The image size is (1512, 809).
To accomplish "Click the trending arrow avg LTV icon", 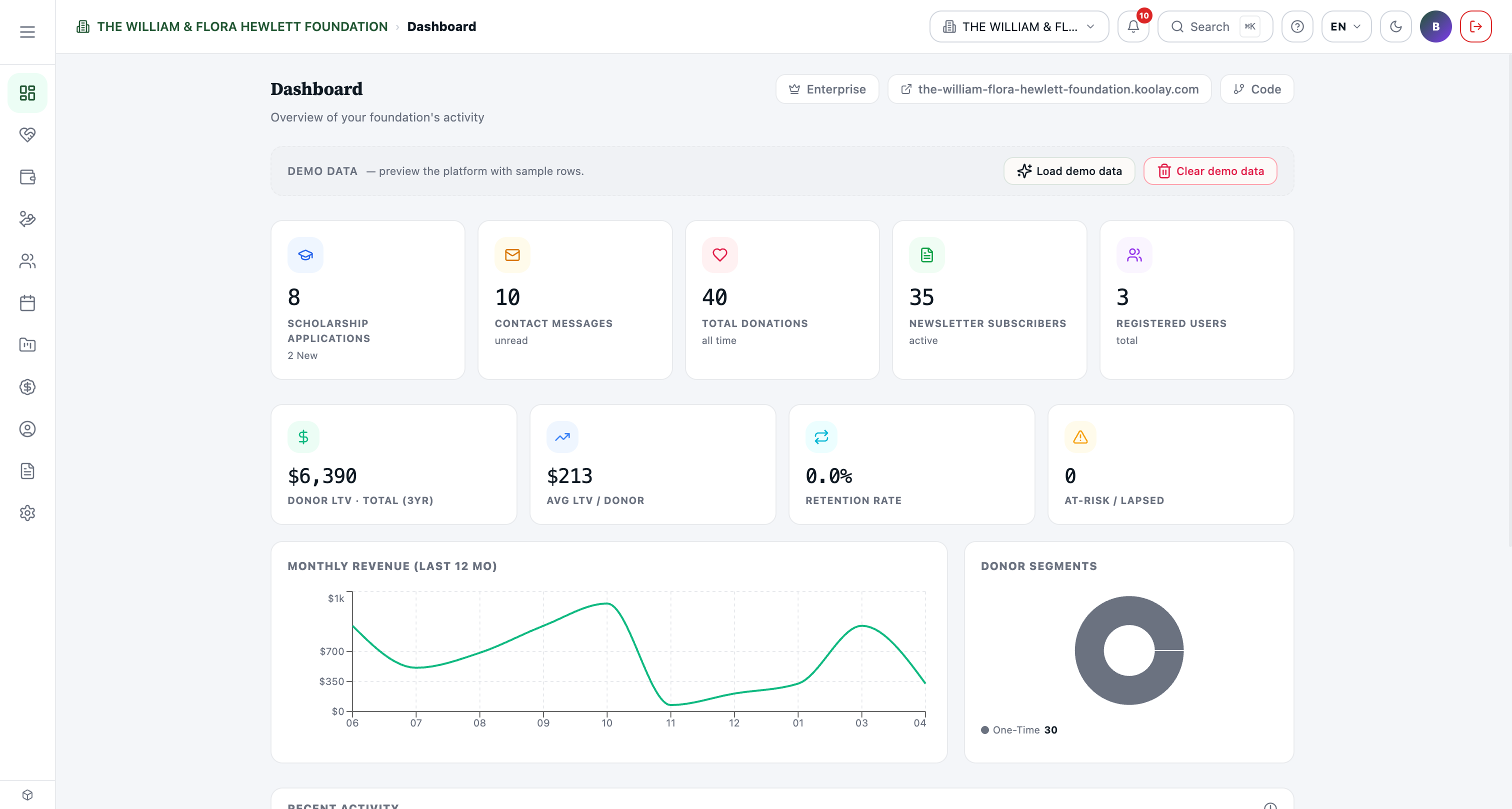I will pyautogui.click(x=562, y=437).
